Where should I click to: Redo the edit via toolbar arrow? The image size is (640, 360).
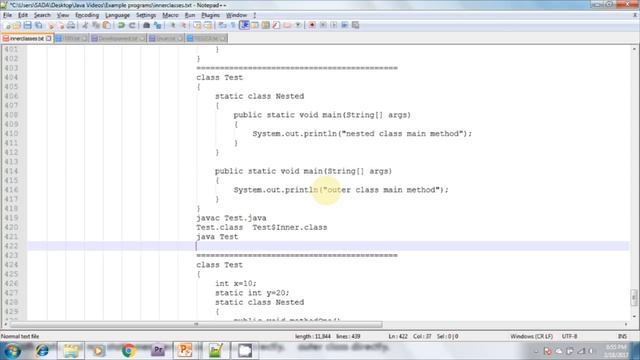tap(132, 25)
